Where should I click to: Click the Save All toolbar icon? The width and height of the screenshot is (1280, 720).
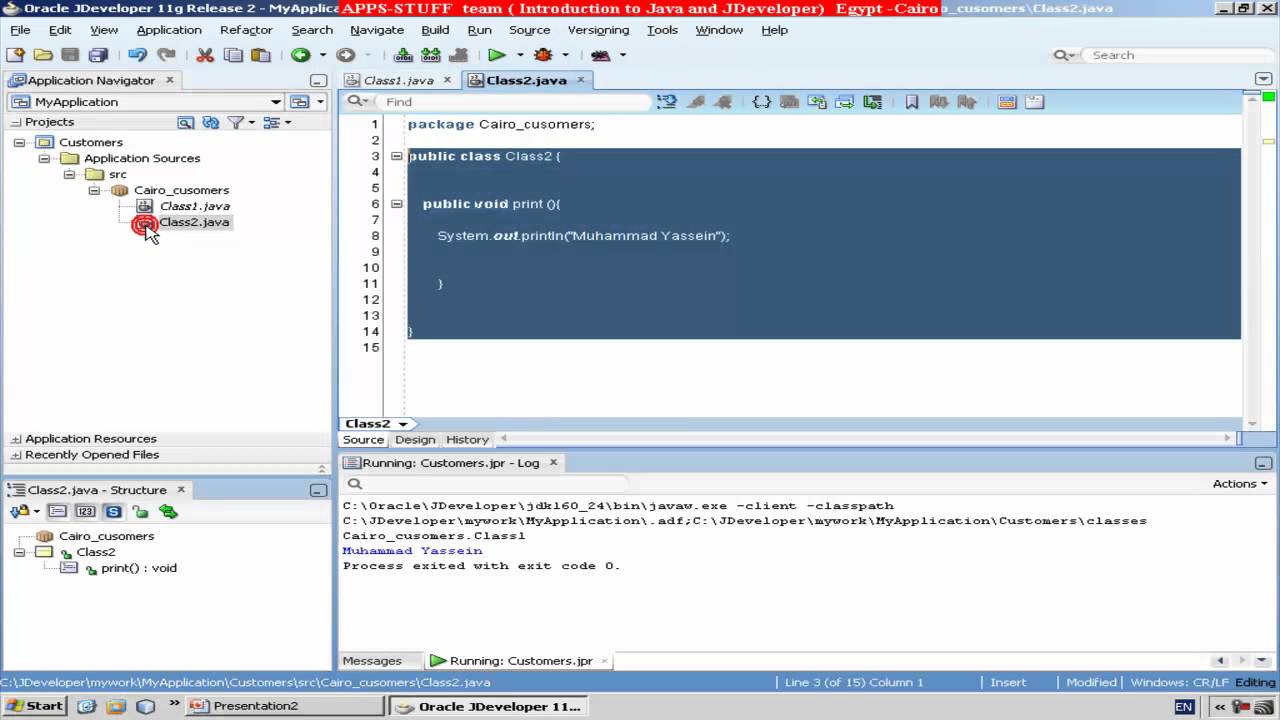click(x=98, y=55)
